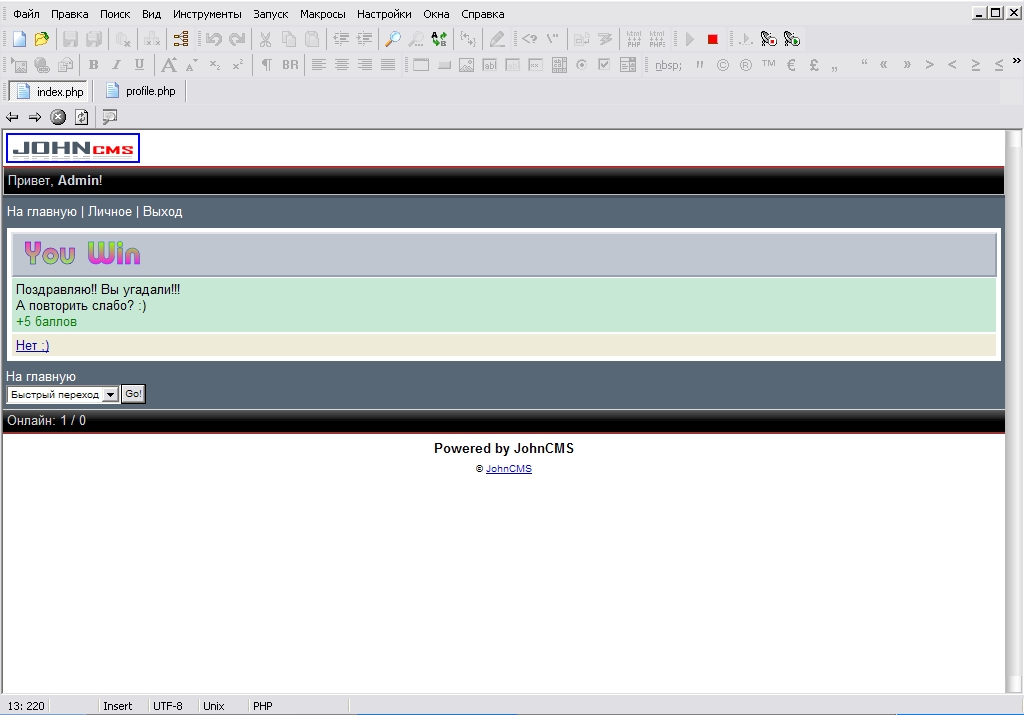
Task: Open the JohnCMS footer link
Action: (509, 469)
